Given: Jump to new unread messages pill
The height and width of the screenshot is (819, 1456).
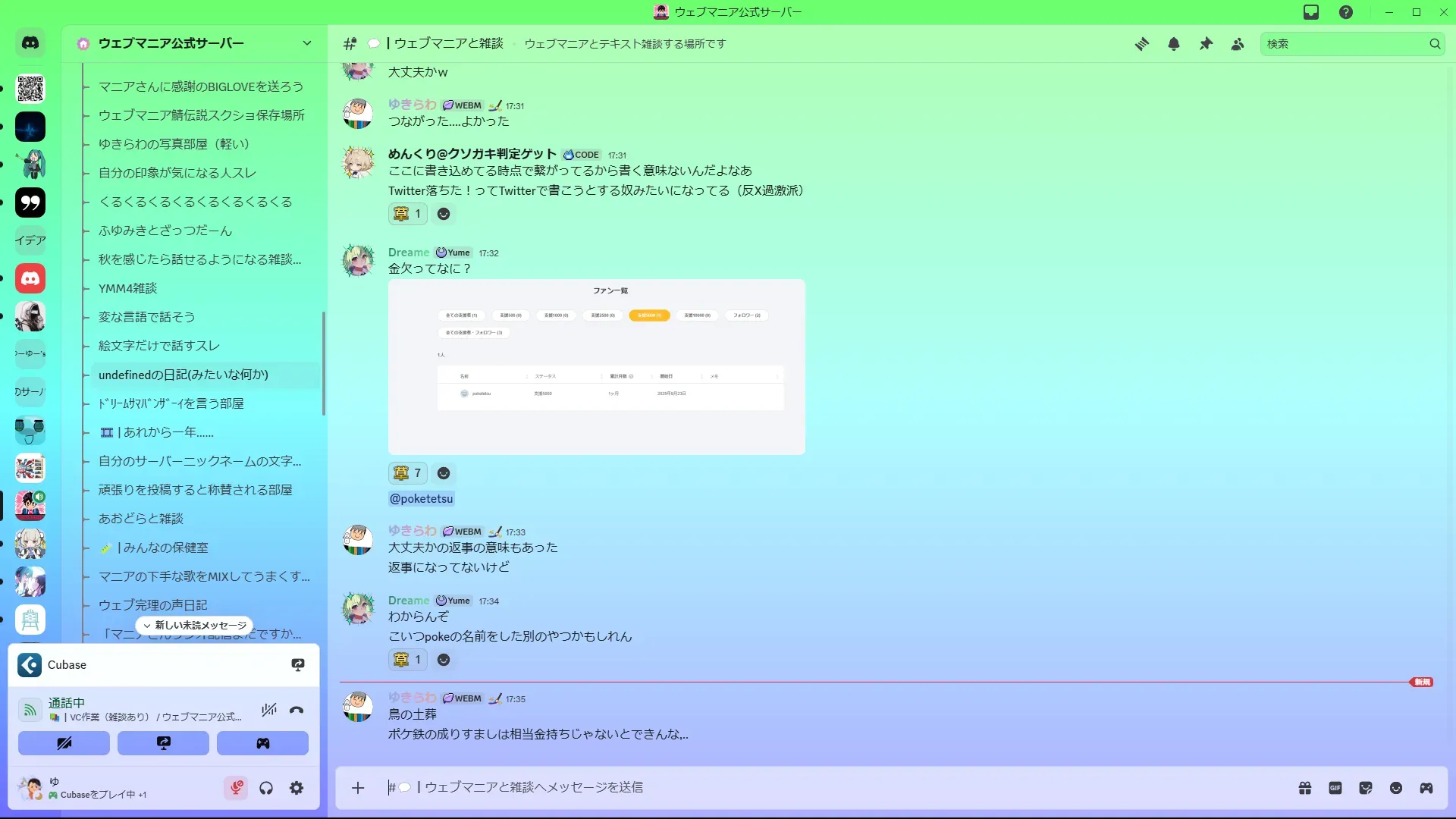Looking at the screenshot, I should tap(195, 625).
